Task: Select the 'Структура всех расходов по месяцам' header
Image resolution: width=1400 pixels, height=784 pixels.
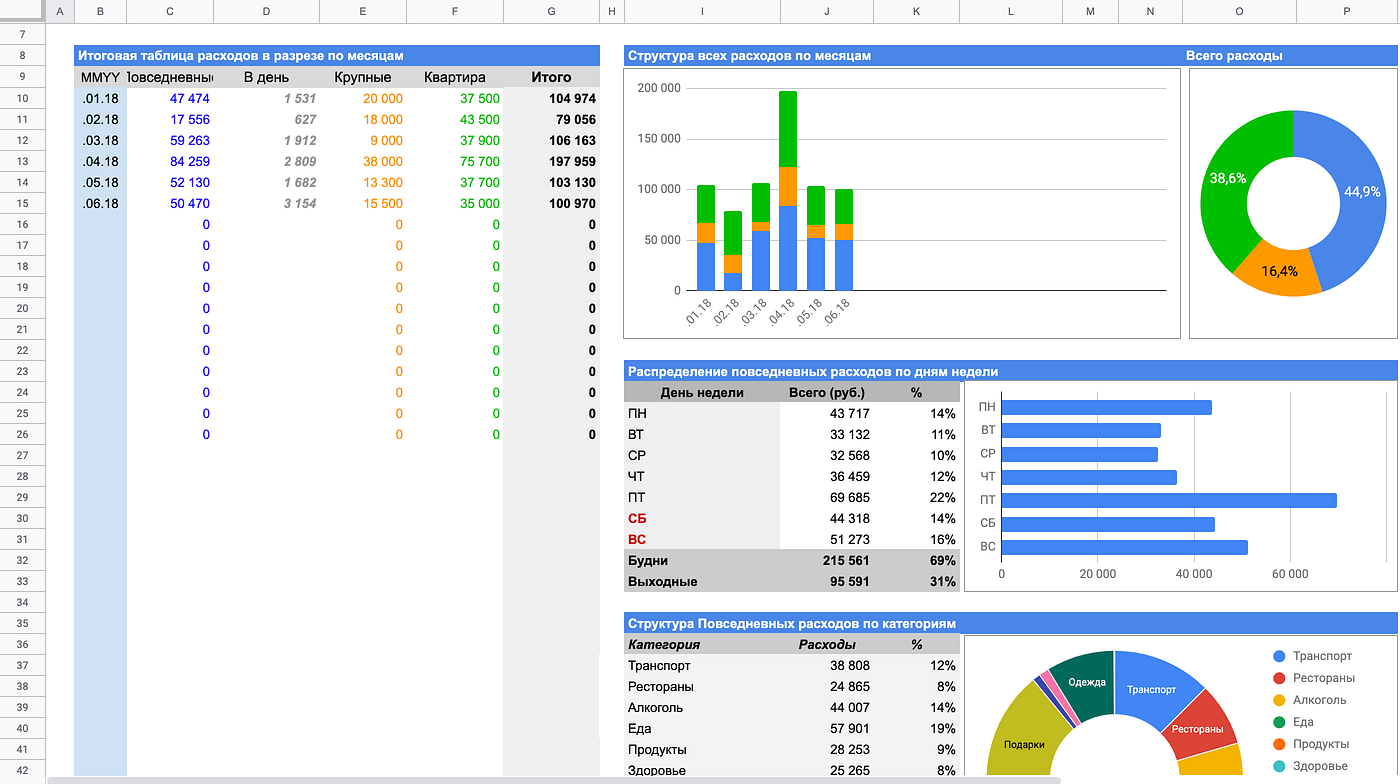Action: click(x=749, y=56)
